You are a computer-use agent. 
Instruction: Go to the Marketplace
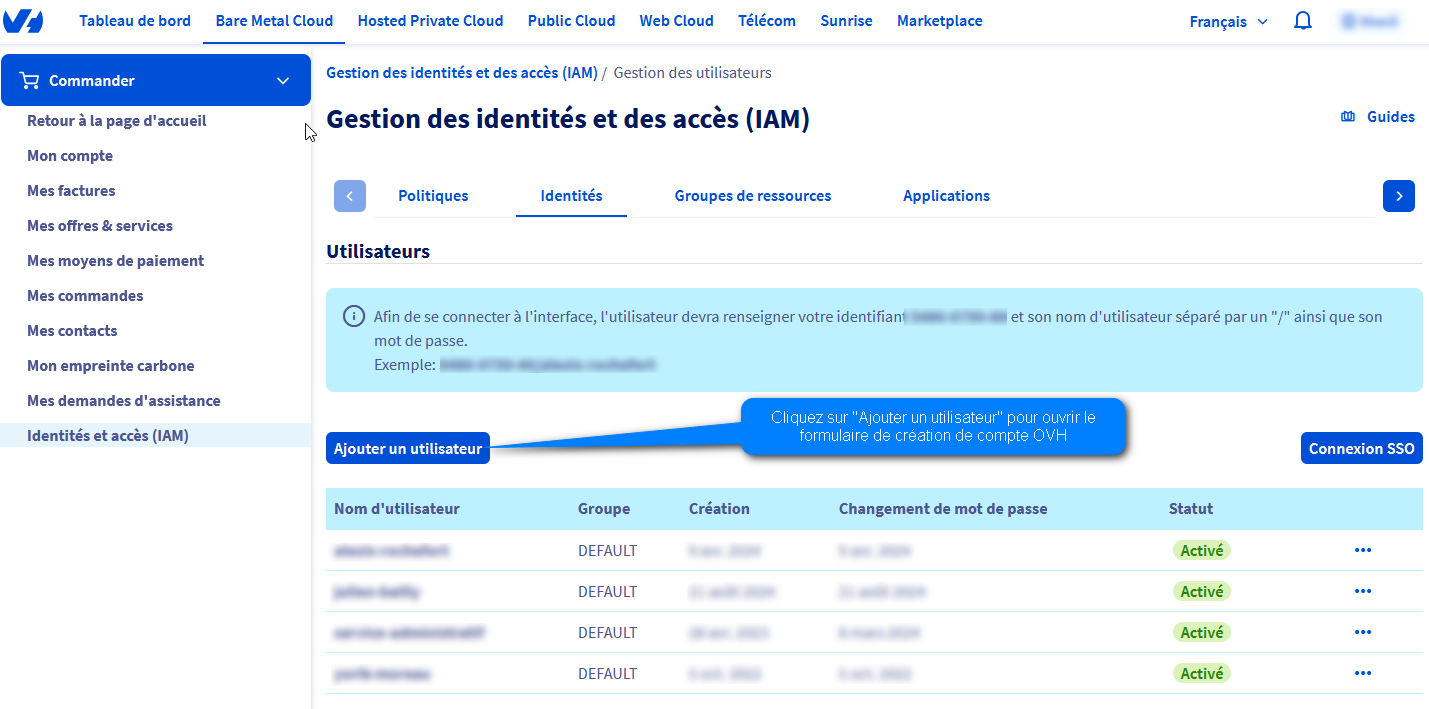click(940, 21)
